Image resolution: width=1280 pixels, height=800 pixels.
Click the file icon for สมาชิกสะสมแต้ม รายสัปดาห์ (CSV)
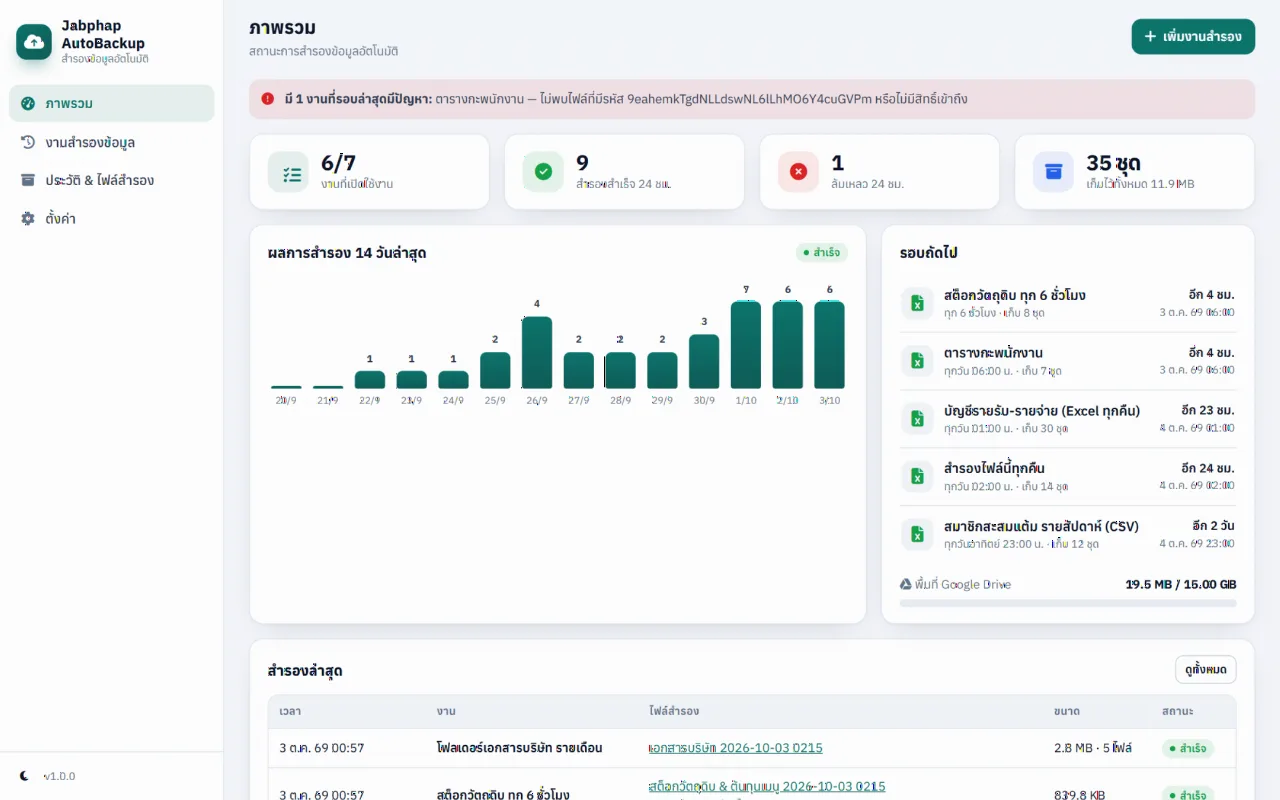coord(917,535)
